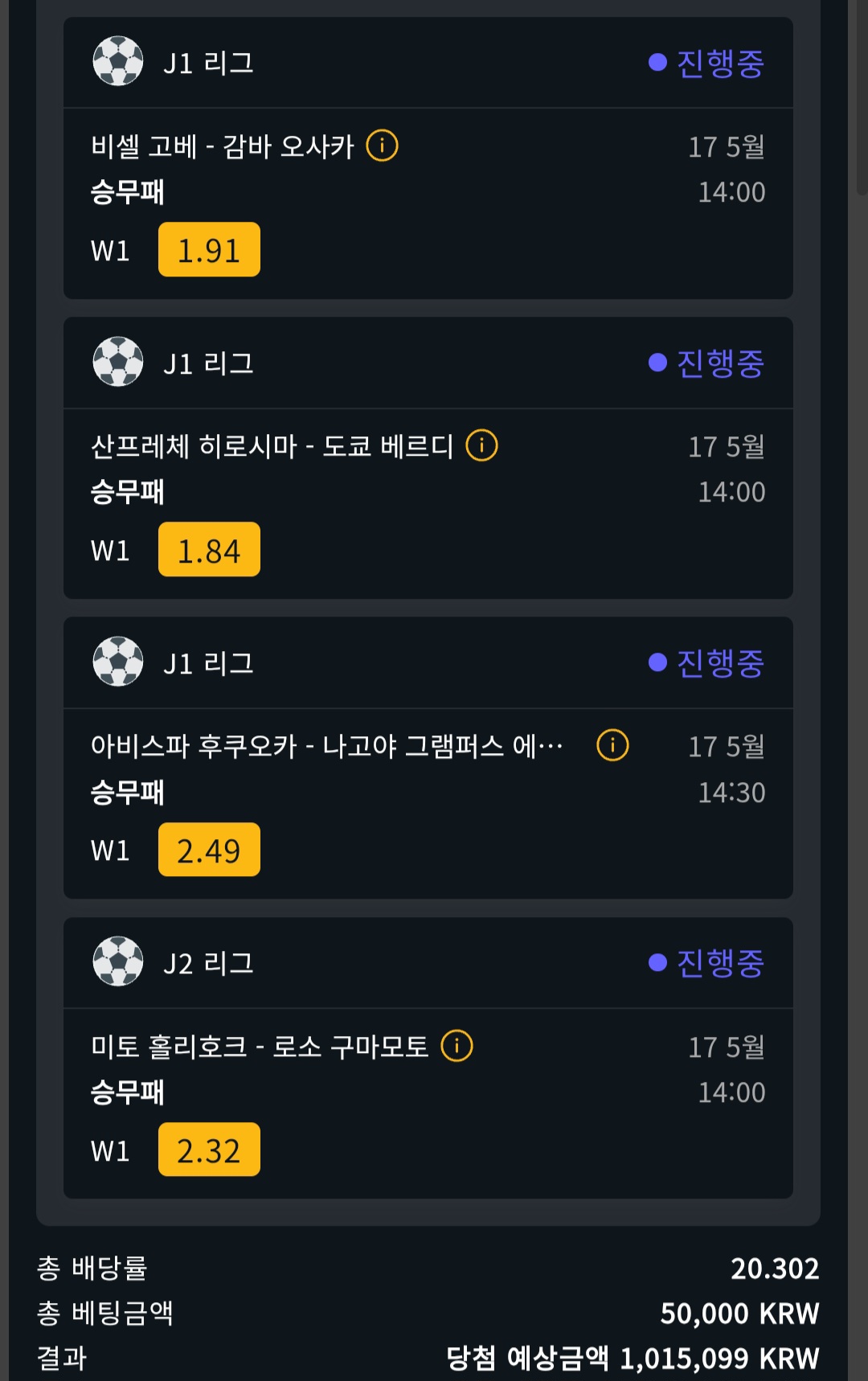Click info icon beside 미토 홀리호크 - 로소 구마모토
Screen dimensions: 868x1381
[457, 1046]
